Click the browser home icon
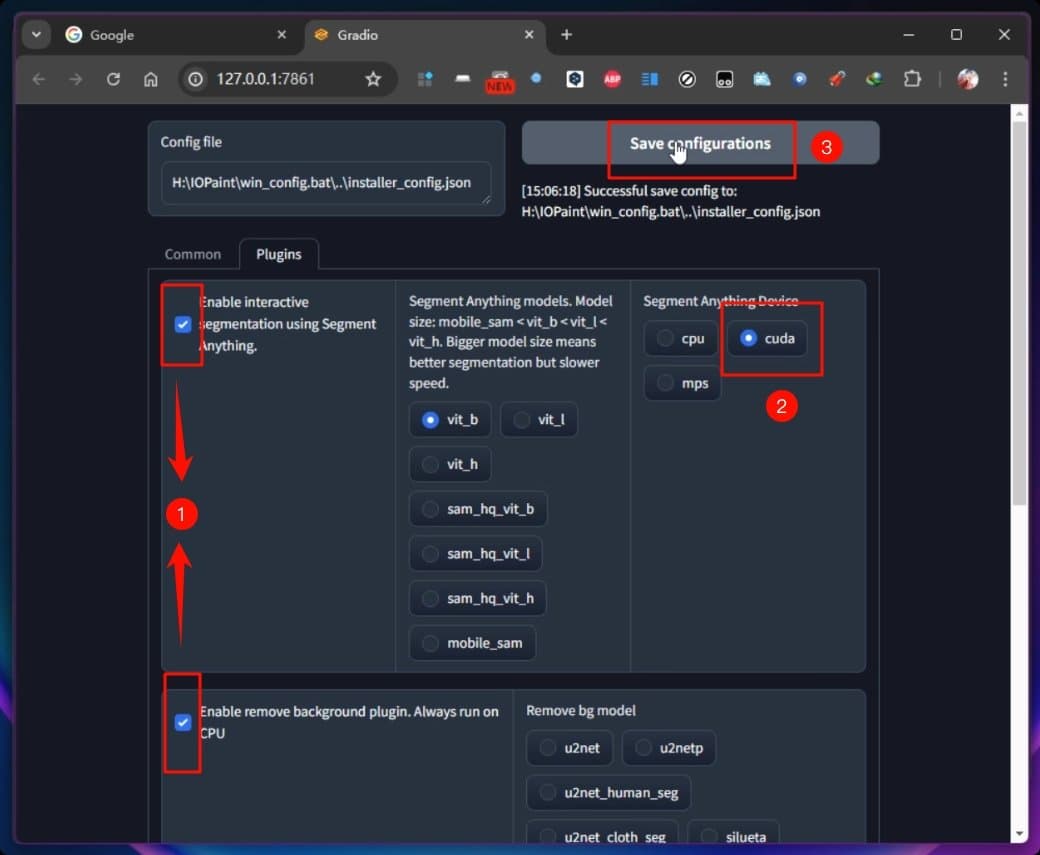This screenshot has width=1040, height=855. tap(151, 79)
